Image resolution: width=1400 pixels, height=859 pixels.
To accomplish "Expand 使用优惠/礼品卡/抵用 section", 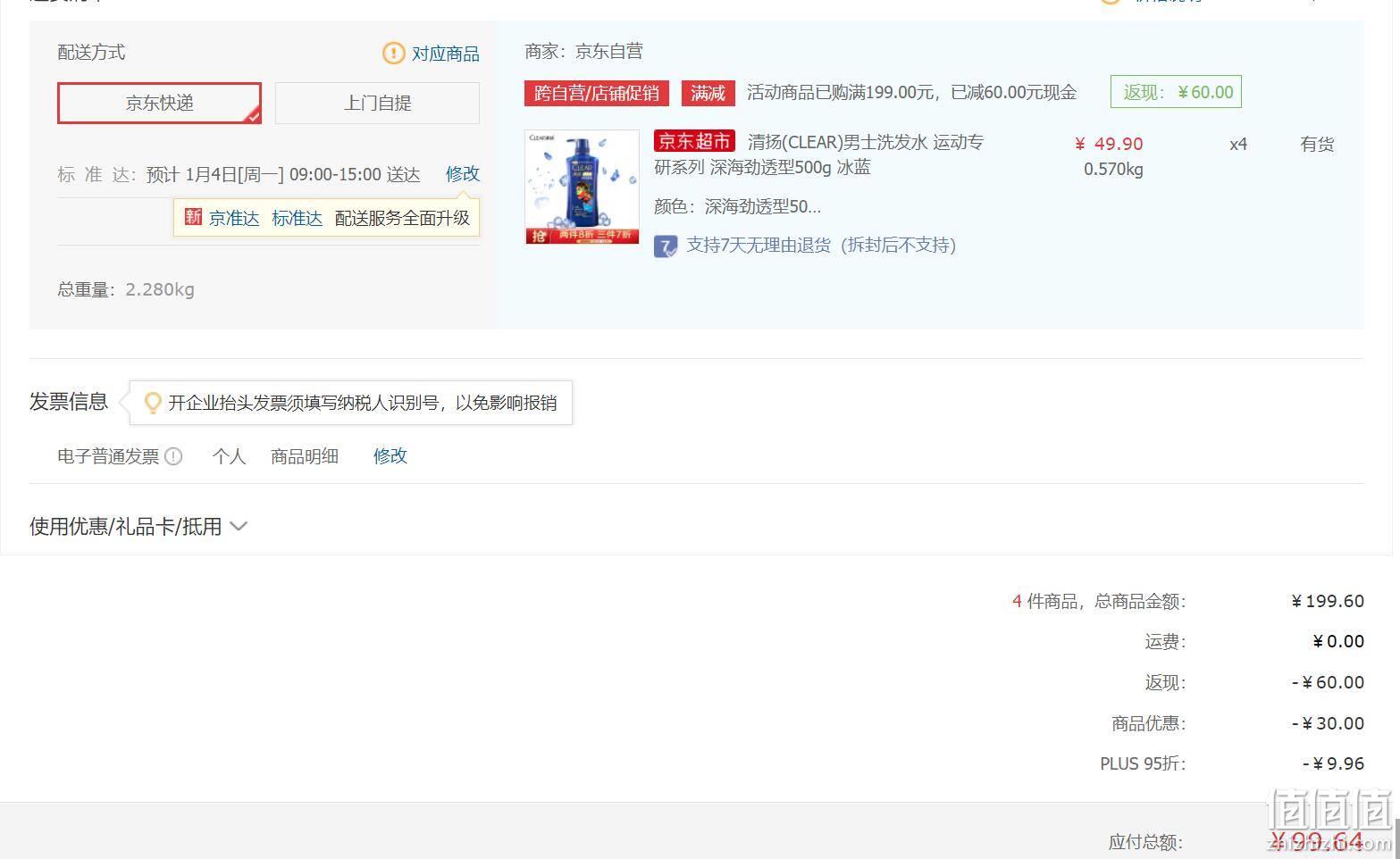I will tap(138, 527).
